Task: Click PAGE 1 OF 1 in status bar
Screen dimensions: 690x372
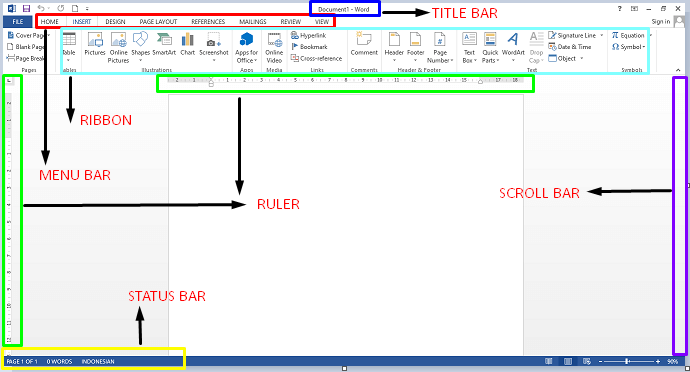Action: tap(22, 361)
